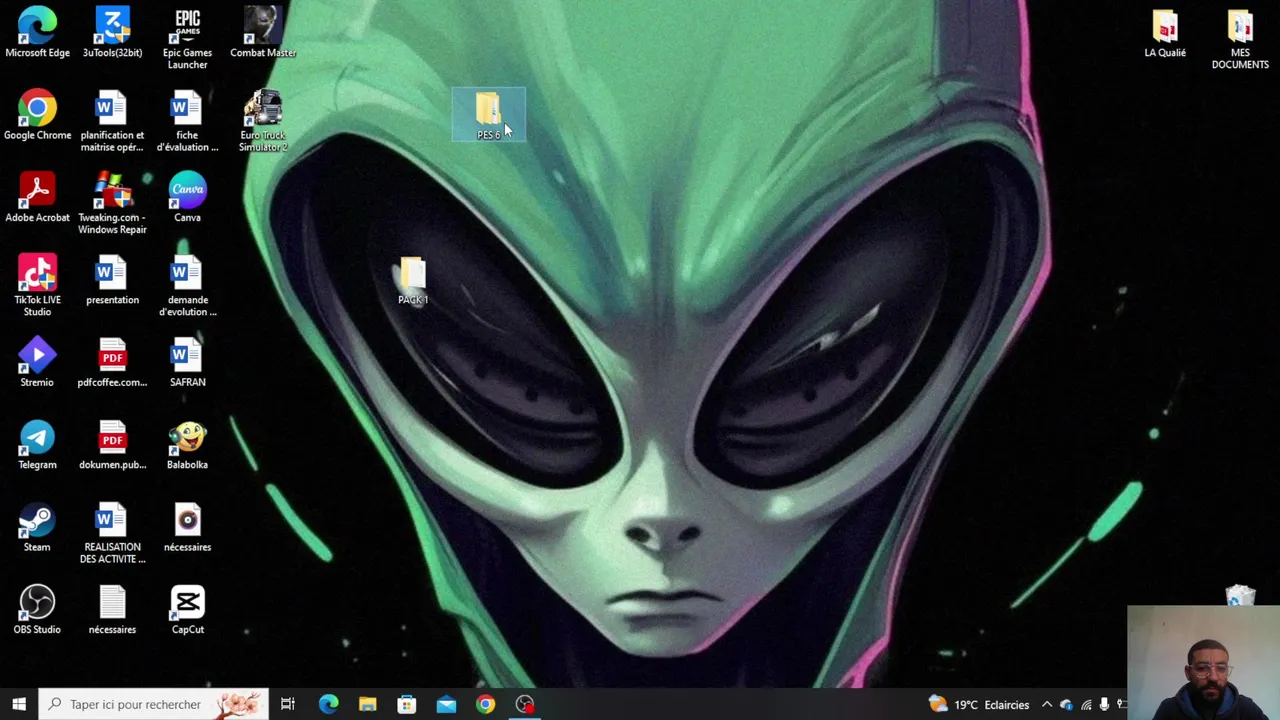This screenshot has height=720, width=1280.
Task: Select the REALISATION DES ACTIVITE document
Action: 112,533
